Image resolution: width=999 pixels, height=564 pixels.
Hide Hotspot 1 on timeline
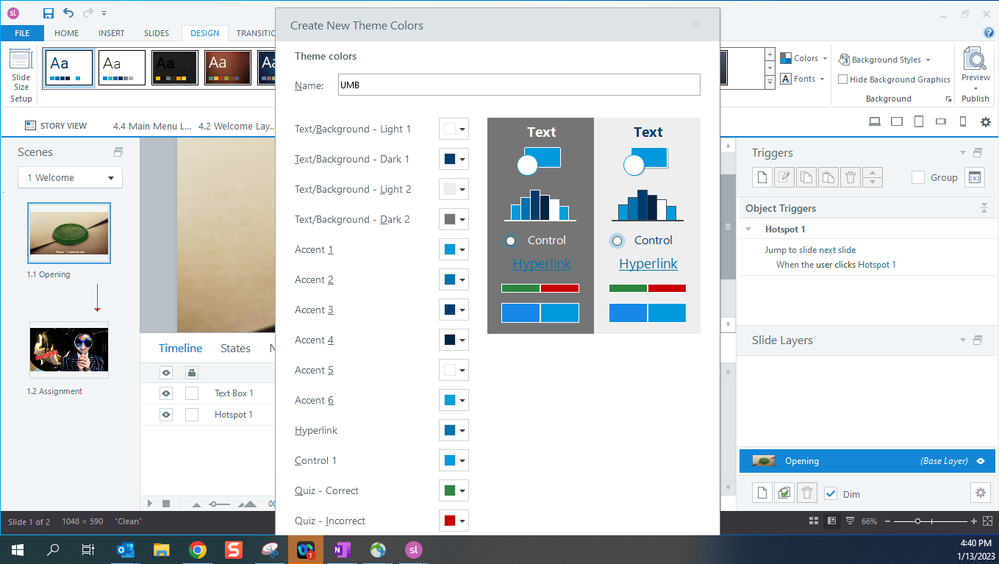(166, 414)
